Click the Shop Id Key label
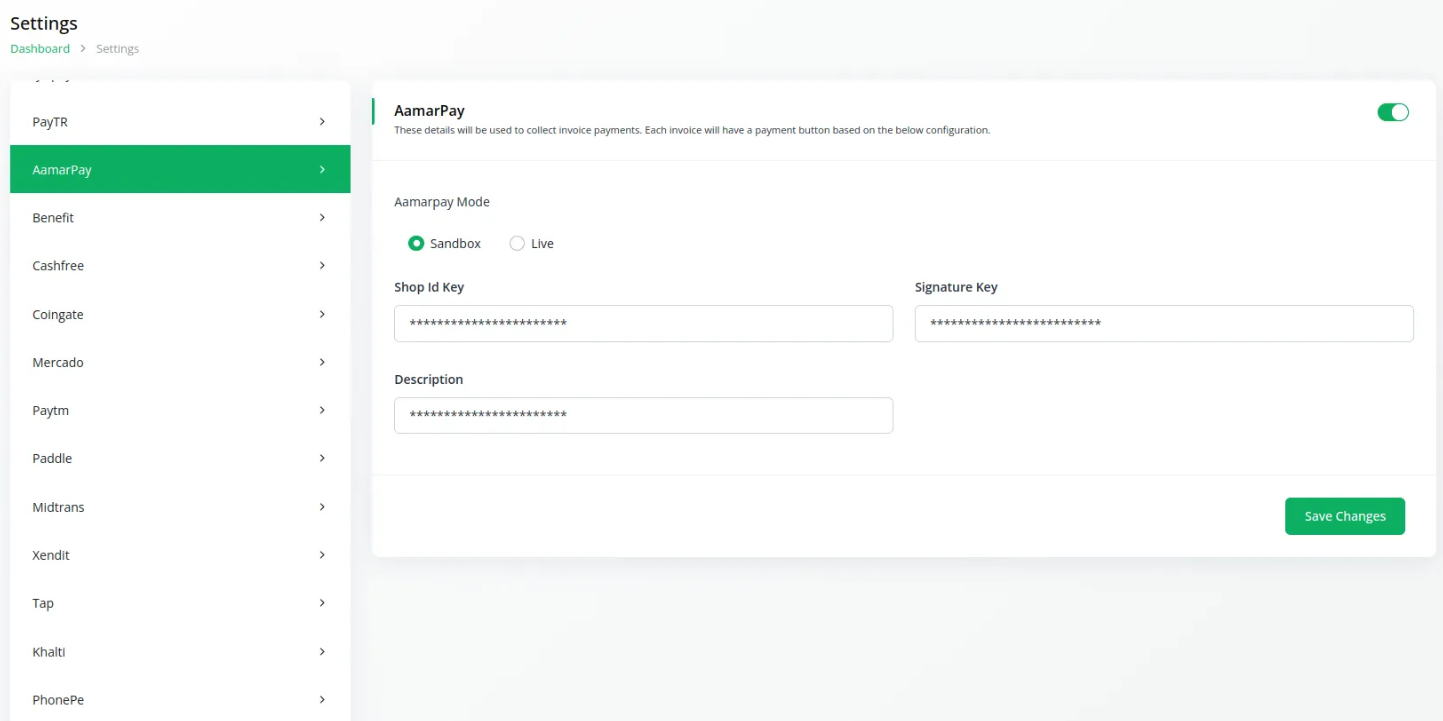Screen dimensions: 1443x721 429,287
